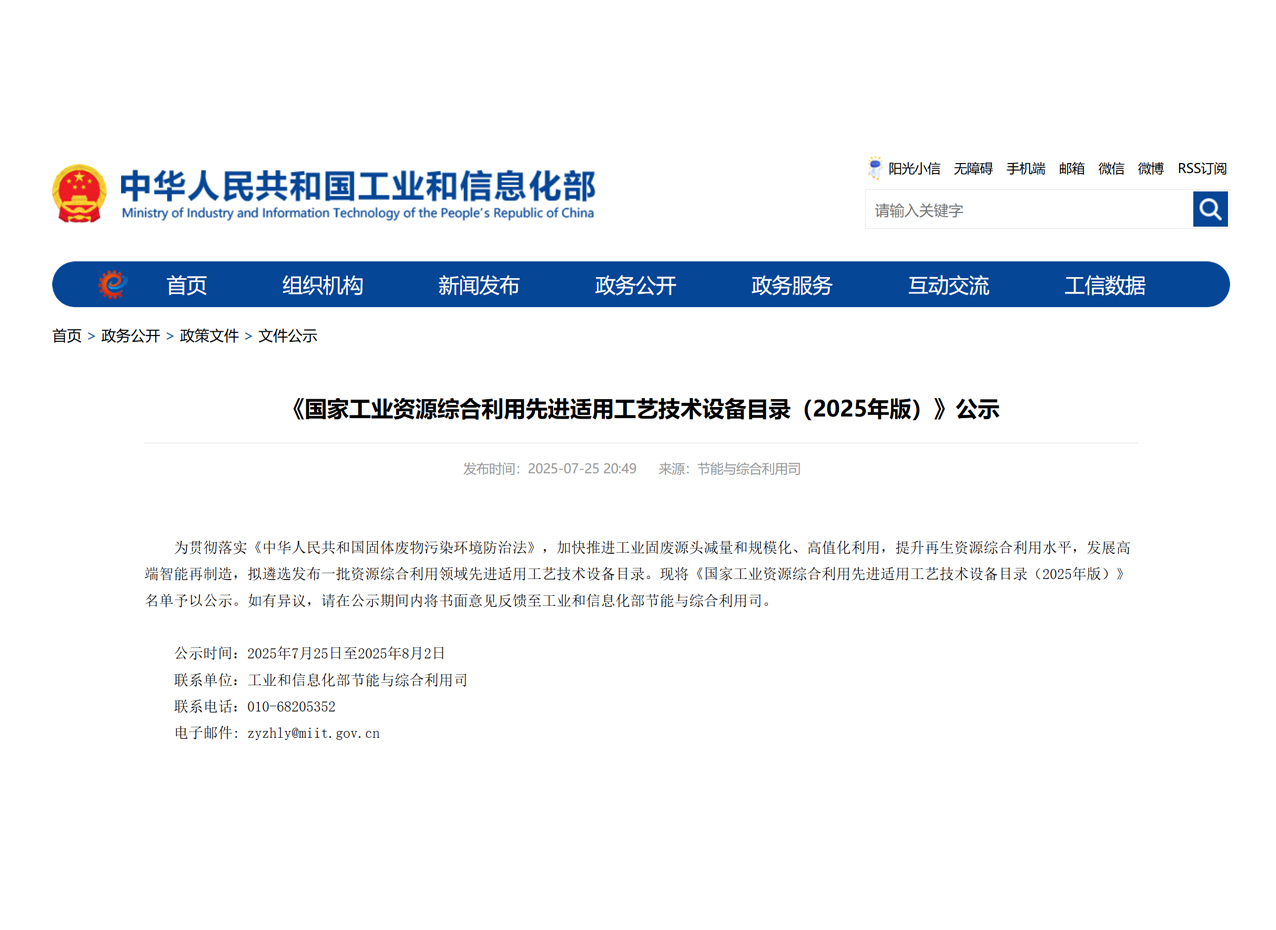Viewport: 1276px width, 930px height.
Task: Click the publish time 2025-07-25 20:49
Action: click(582, 469)
